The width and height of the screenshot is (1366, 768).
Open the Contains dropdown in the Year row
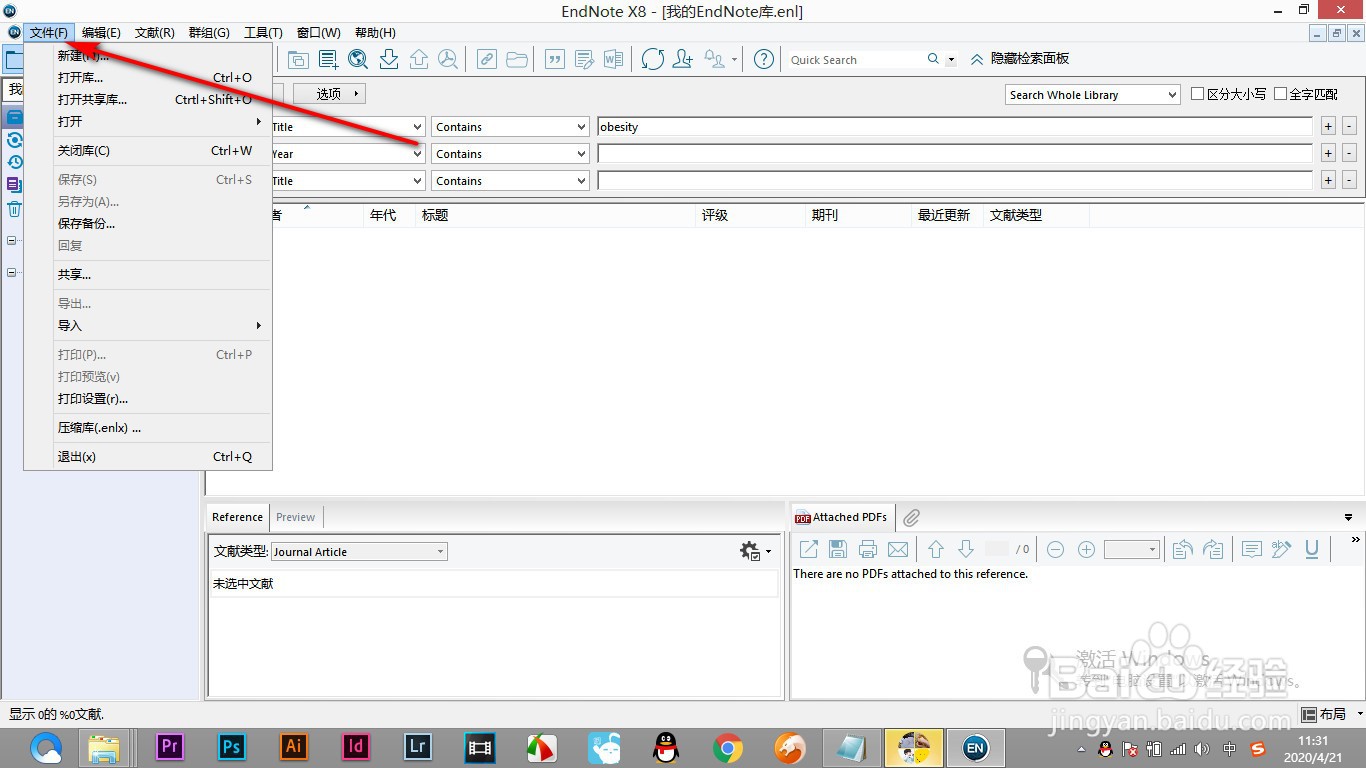tap(510, 154)
